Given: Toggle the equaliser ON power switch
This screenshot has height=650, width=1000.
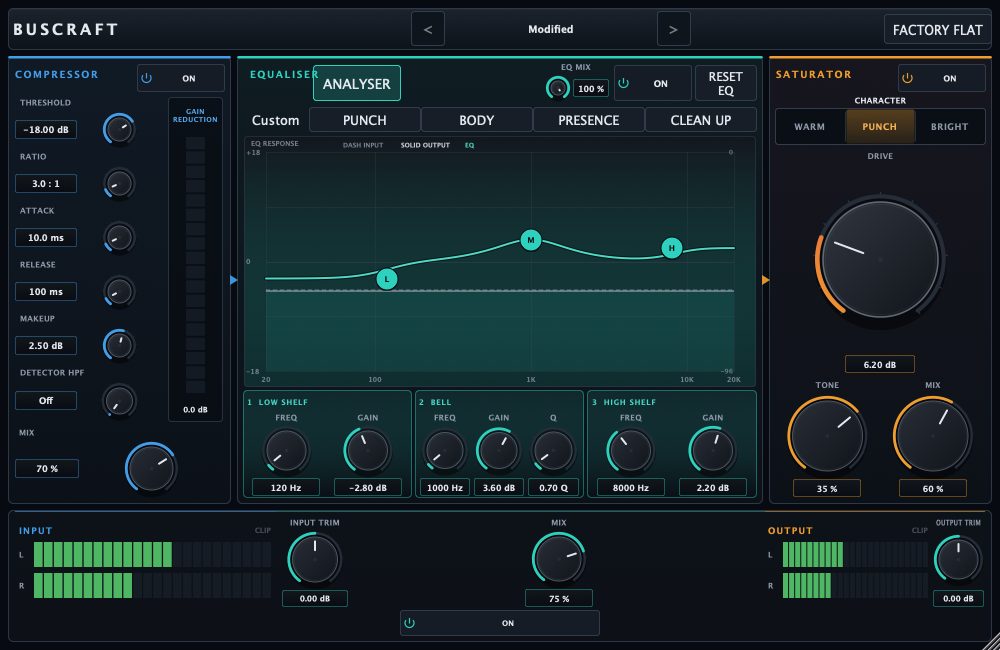Looking at the screenshot, I should 652,84.
